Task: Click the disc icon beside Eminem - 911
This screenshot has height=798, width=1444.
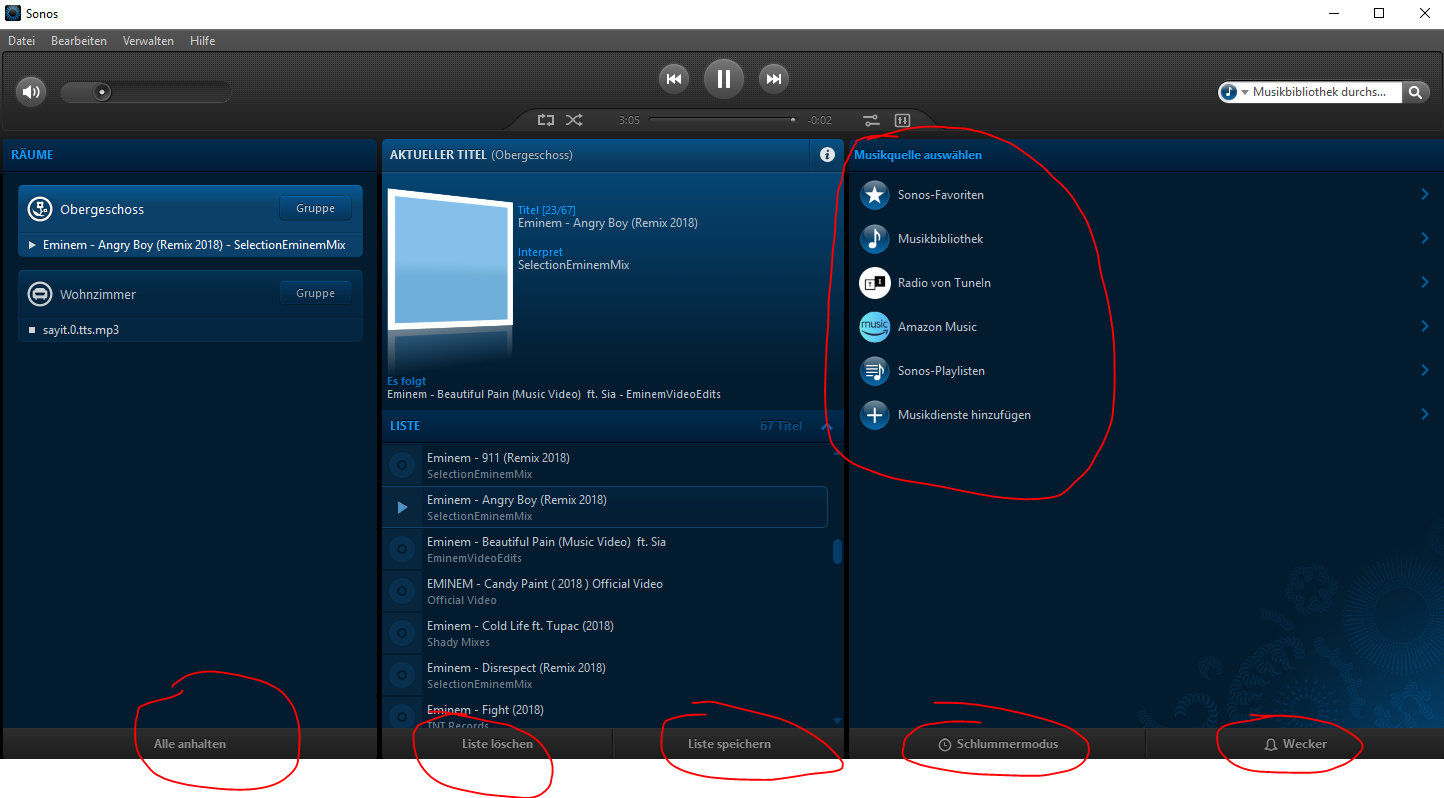Action: [x=402, y=466]
